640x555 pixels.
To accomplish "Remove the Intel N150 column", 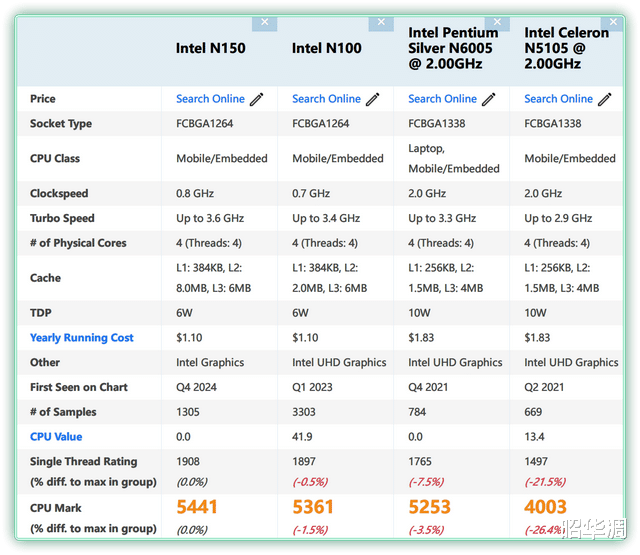I will coord(264,22).
